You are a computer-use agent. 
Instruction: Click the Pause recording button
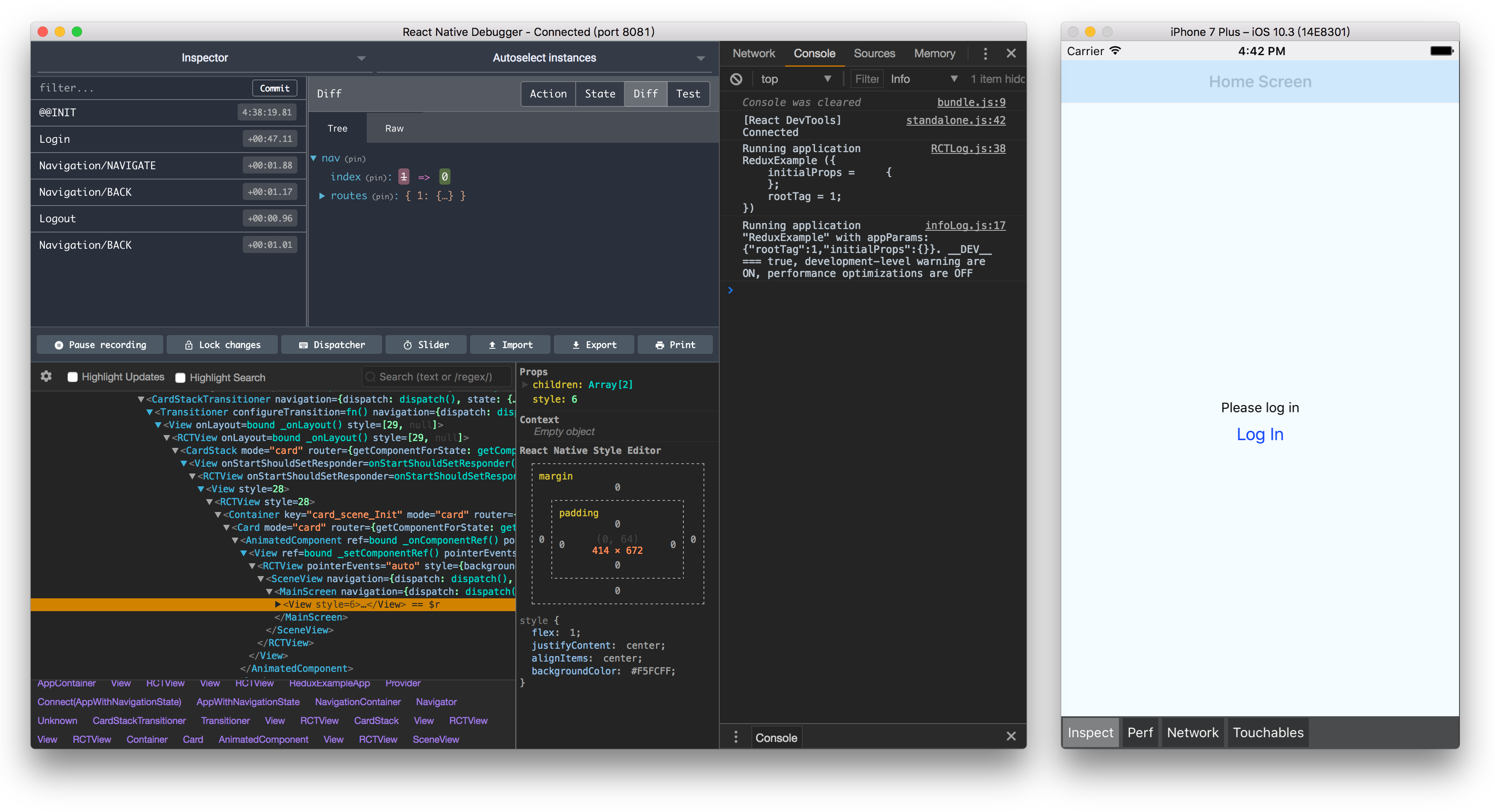click(x=100, y=345)
